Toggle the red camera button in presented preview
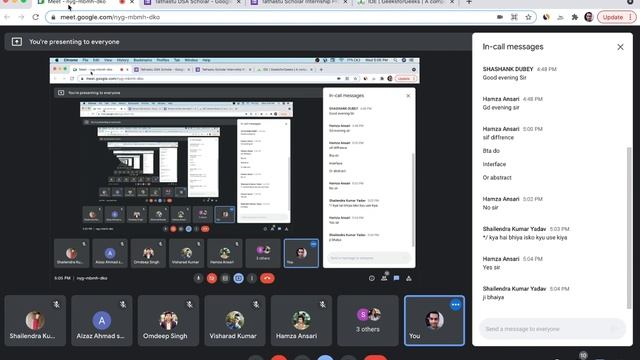640x360 pixels. (x=211, y=278)
